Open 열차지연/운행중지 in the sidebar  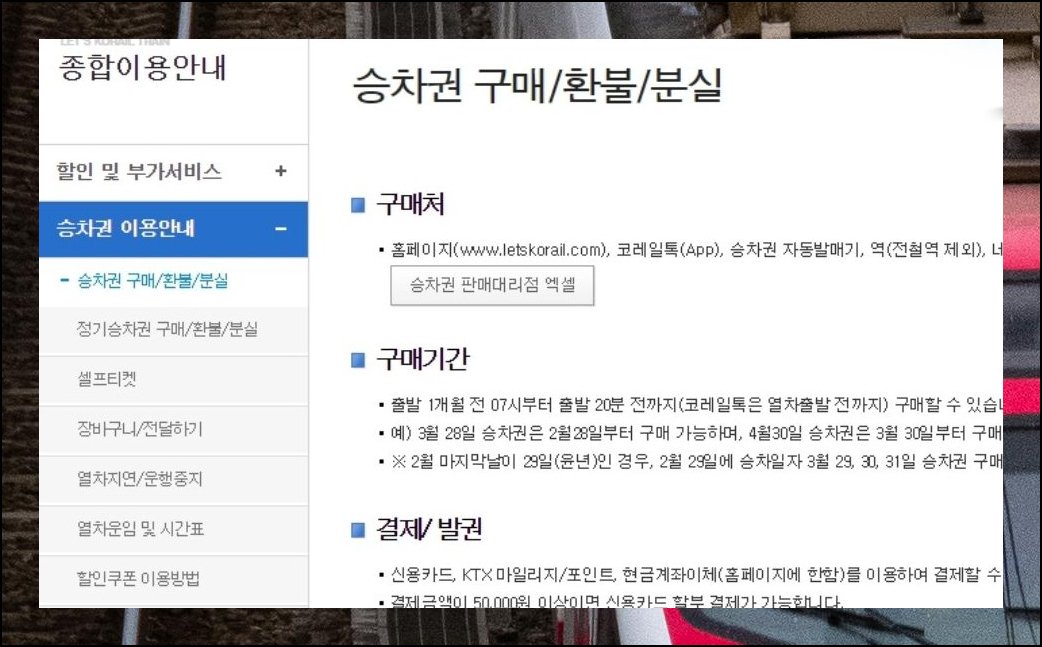tap(140, 478)
